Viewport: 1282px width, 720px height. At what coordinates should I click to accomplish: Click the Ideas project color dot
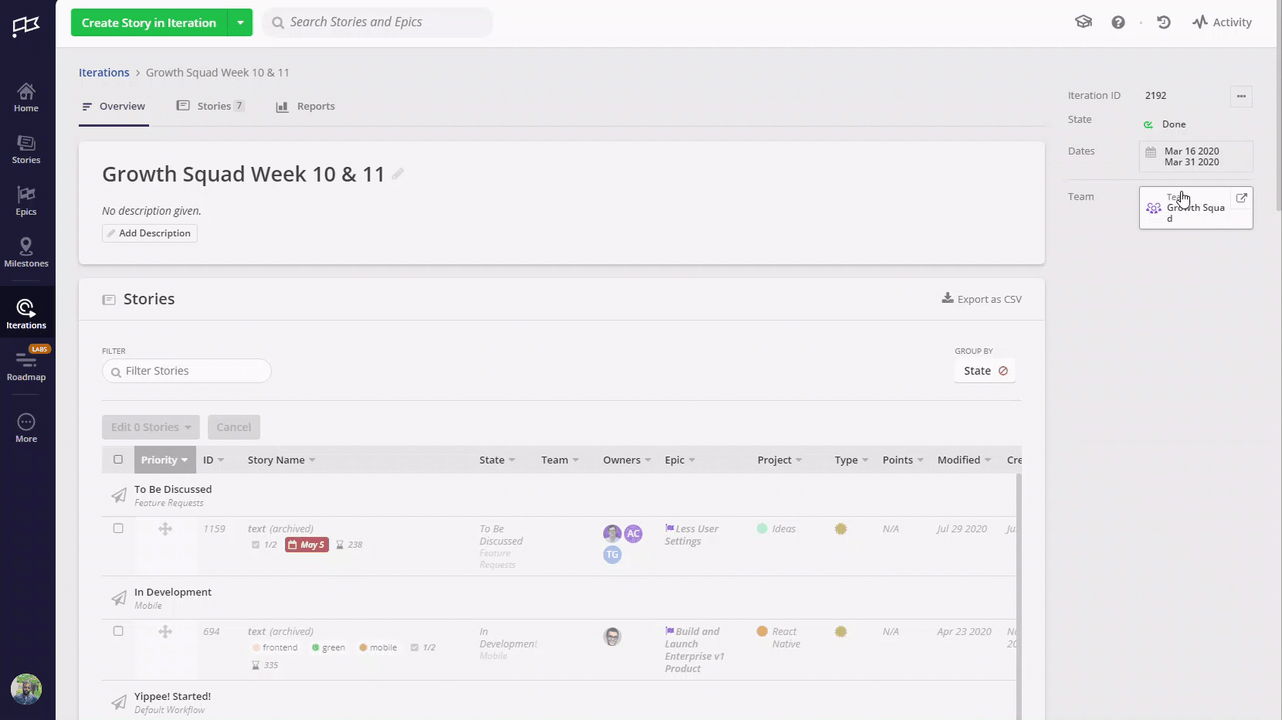[762, 529]
